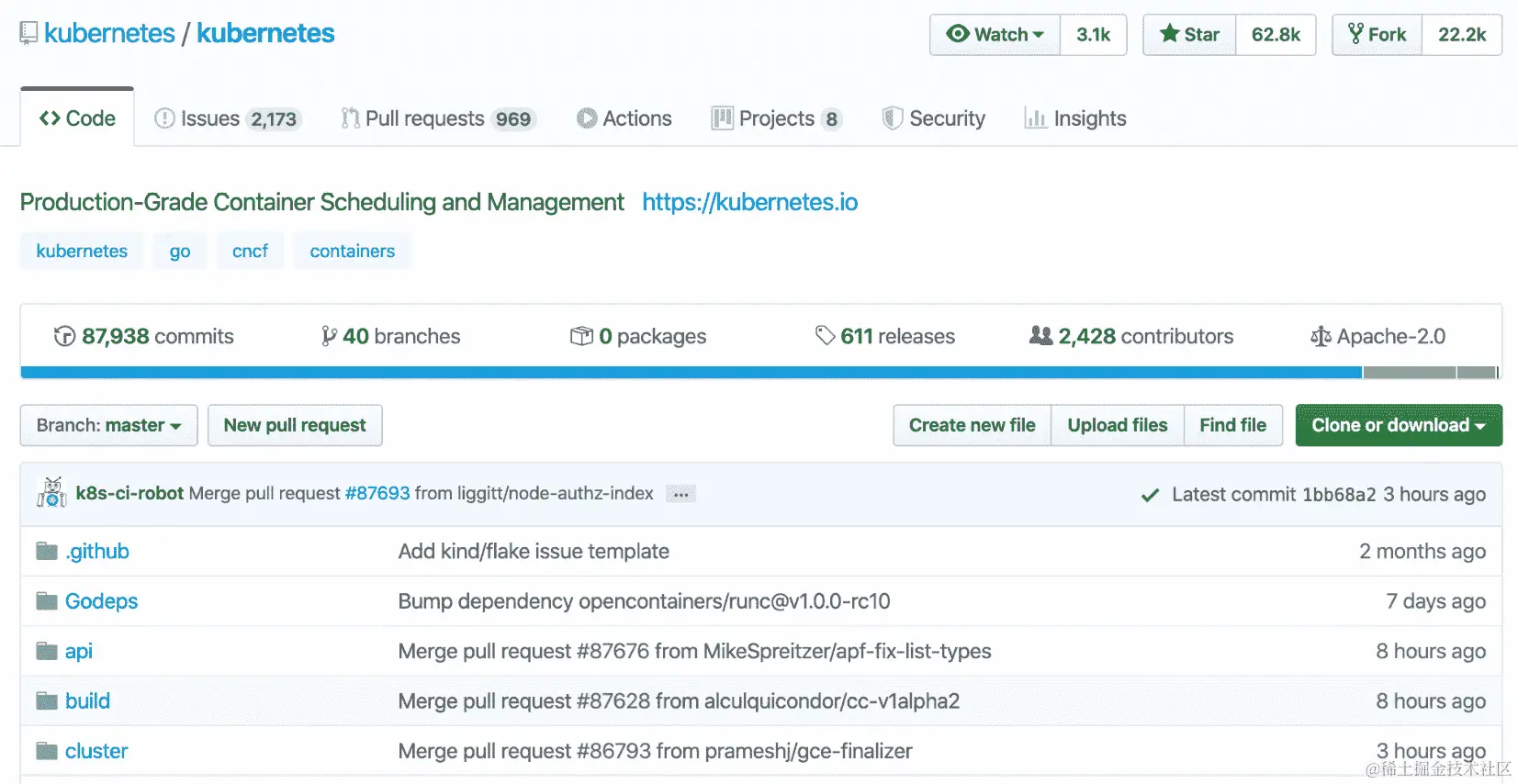This screenshot has width=1518, height=784.
Task: Click the k8s-ci-robot author name
Action: (x=129, y=493)
